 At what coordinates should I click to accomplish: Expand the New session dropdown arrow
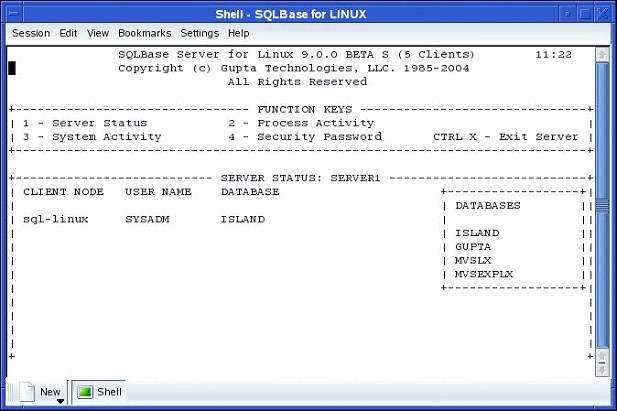pyautogui.click(x=60, y=401)
